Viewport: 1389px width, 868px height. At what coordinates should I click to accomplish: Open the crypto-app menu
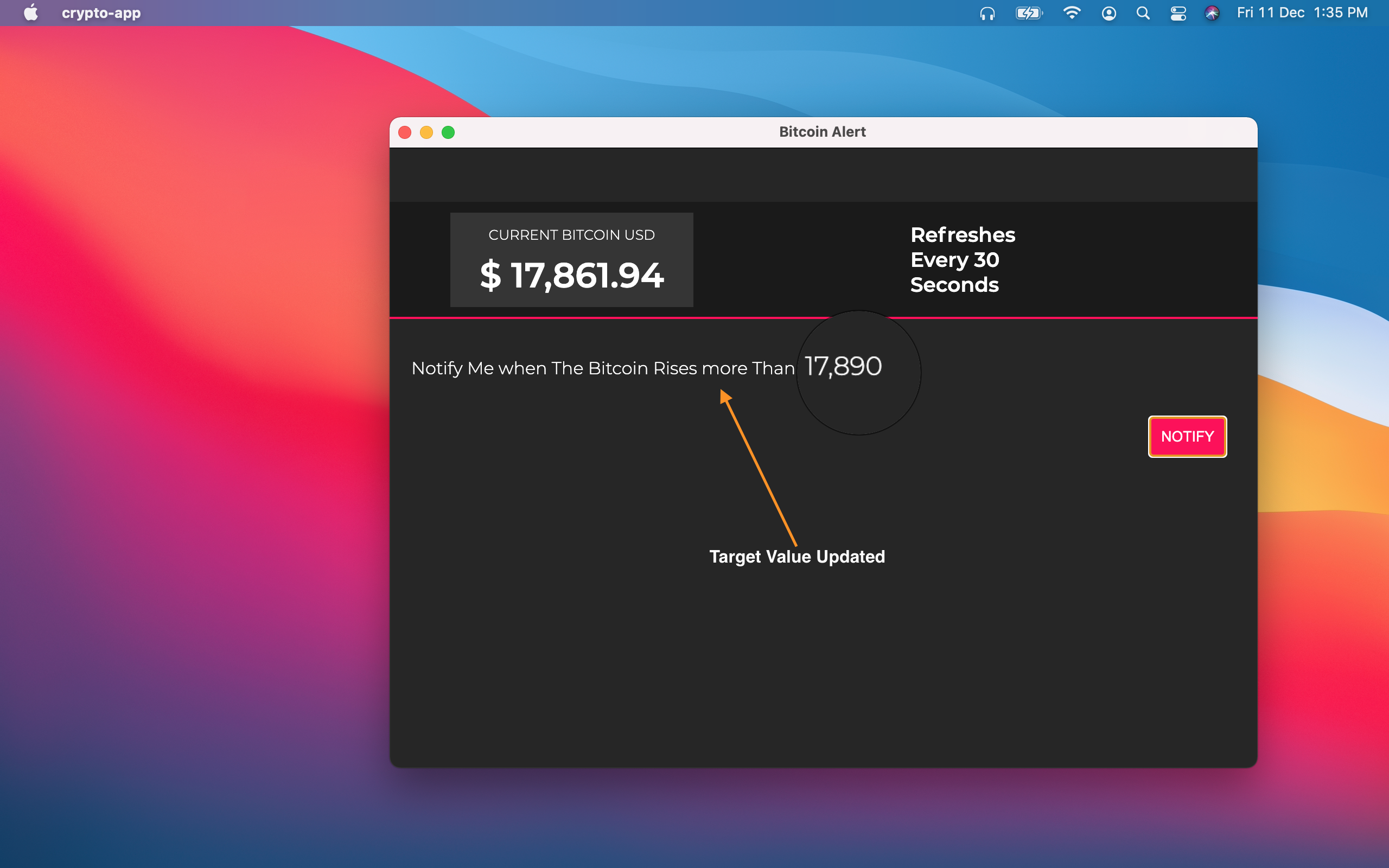tap(101, 12)
